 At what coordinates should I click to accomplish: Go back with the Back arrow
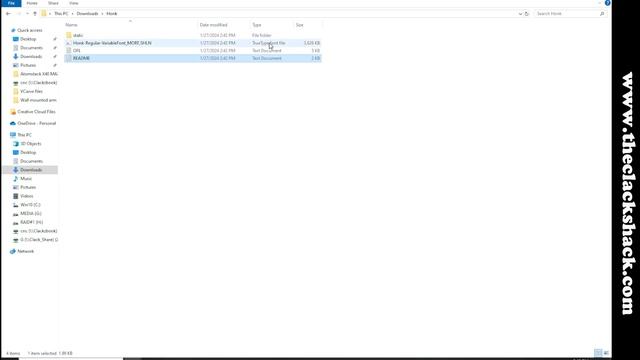8,13
